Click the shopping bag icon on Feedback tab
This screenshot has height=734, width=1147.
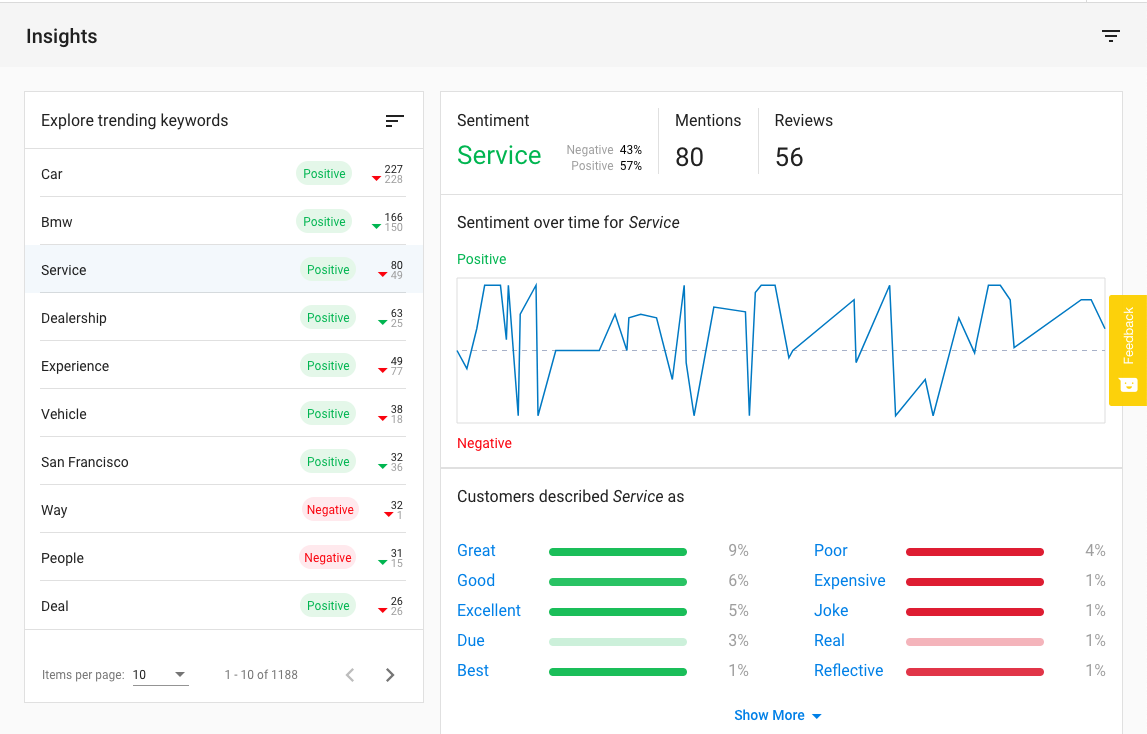pos(1129,384)
